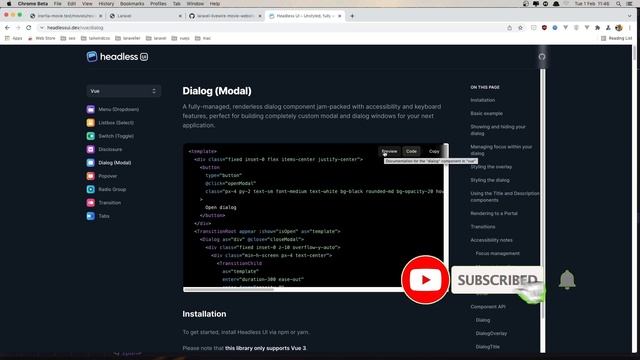Viewport: 640px width, 360px height.
Task: Click the Radio Group sidebar icon
Action: (x=91, y=189)
